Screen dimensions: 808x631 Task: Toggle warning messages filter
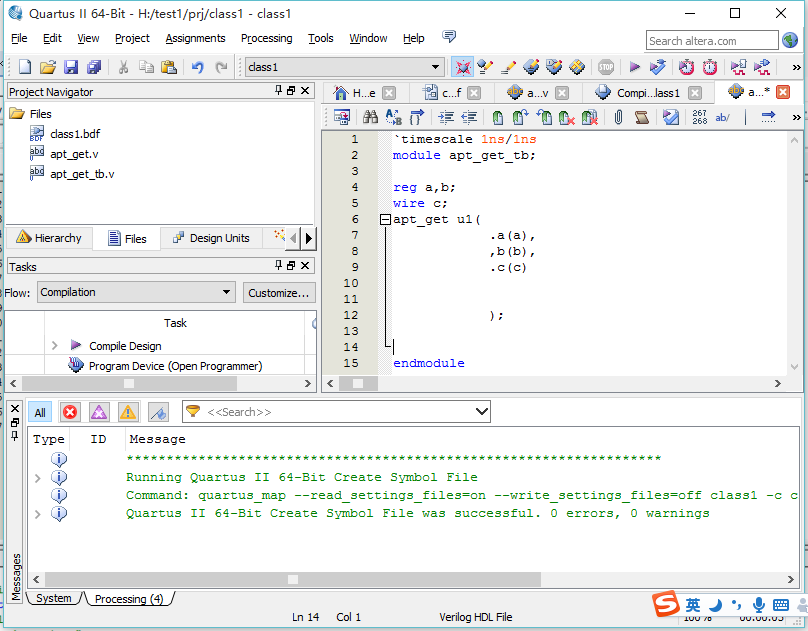click(x=128, y=412)
